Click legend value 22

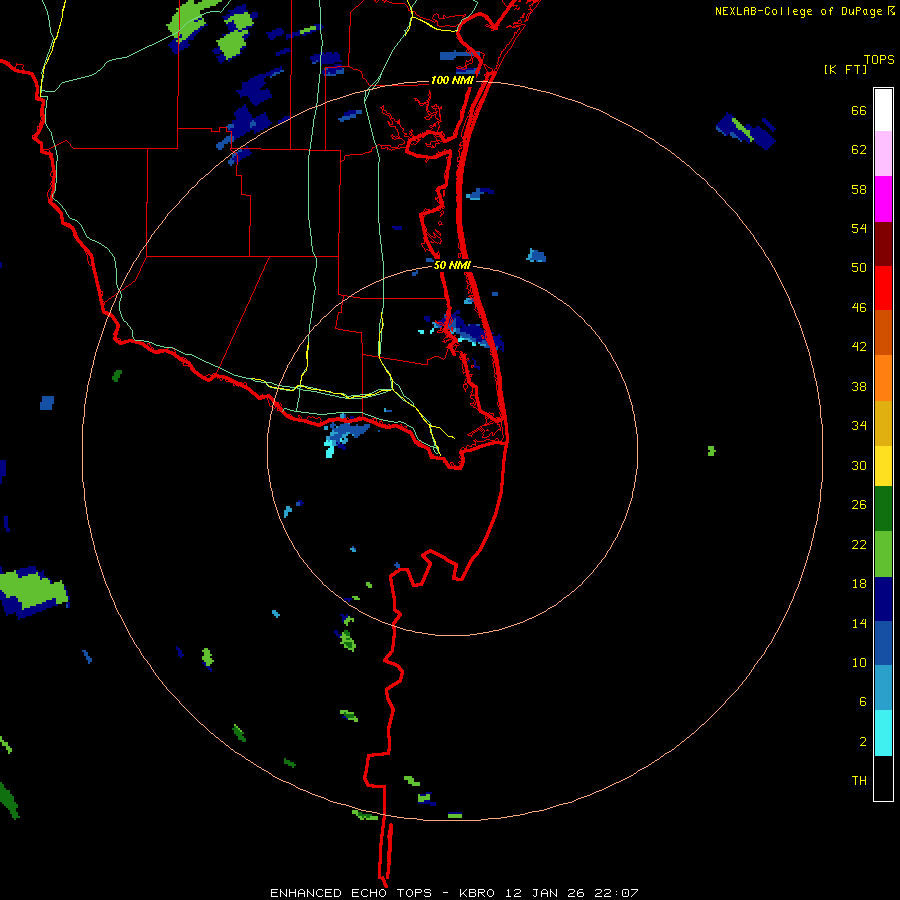[x=859, y=544]
